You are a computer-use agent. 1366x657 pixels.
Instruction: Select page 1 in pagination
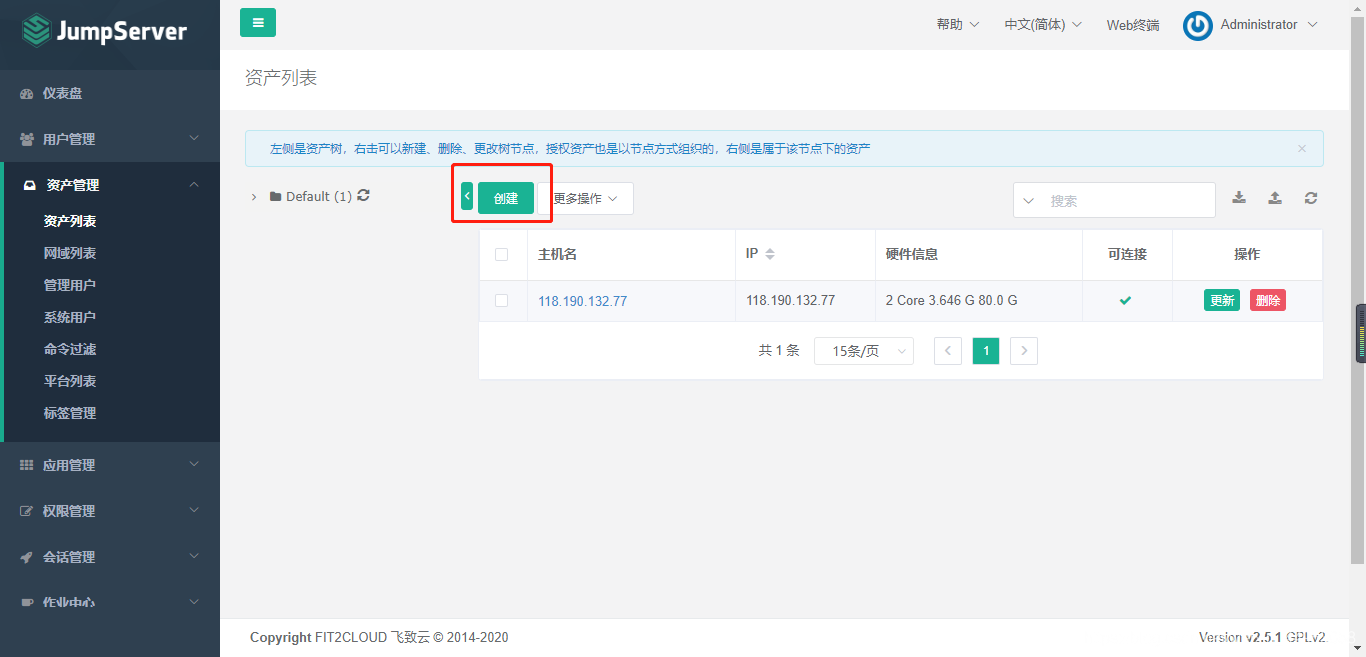[986, 351]
